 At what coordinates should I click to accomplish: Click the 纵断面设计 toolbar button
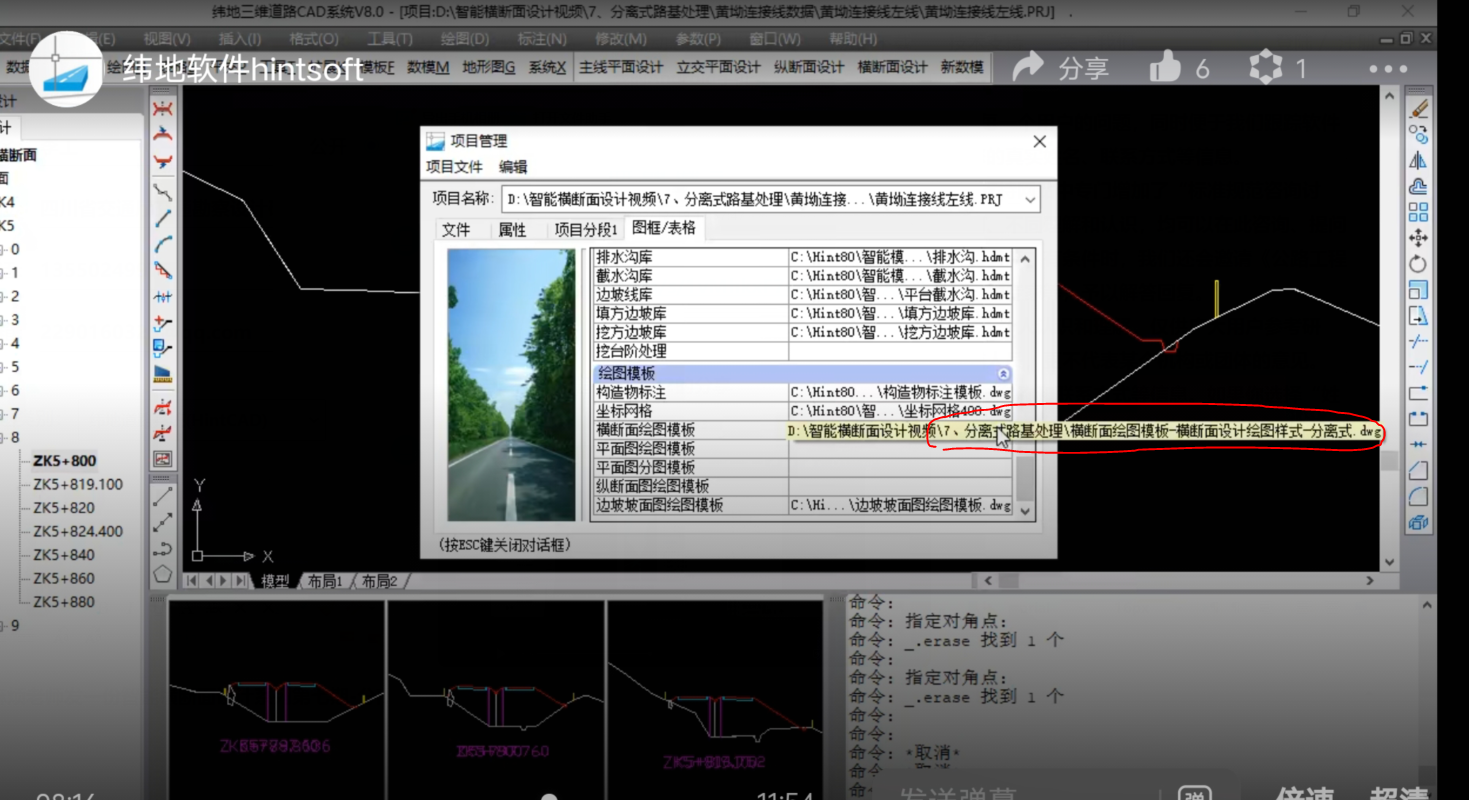(808, 68)
